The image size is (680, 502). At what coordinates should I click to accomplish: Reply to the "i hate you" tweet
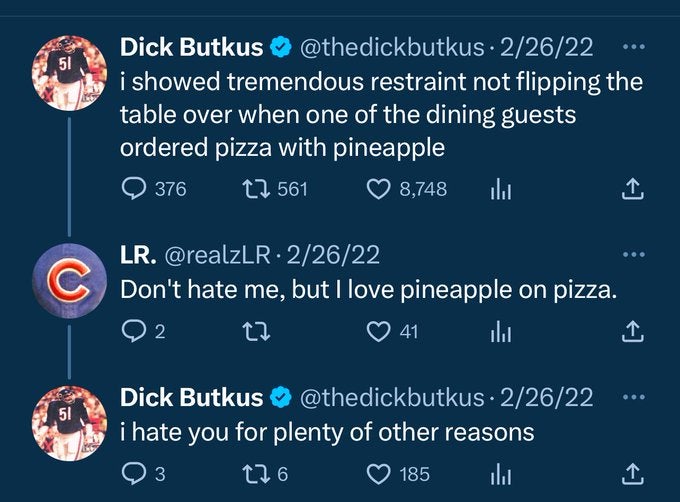(133, 473)
